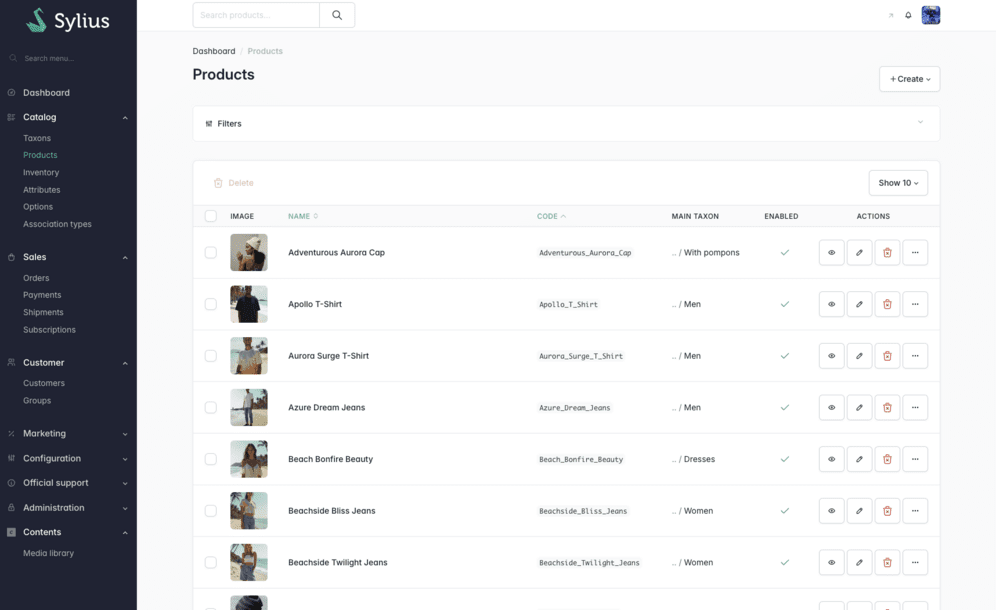Sort the table by the Name column

click(x=302, y=216)
